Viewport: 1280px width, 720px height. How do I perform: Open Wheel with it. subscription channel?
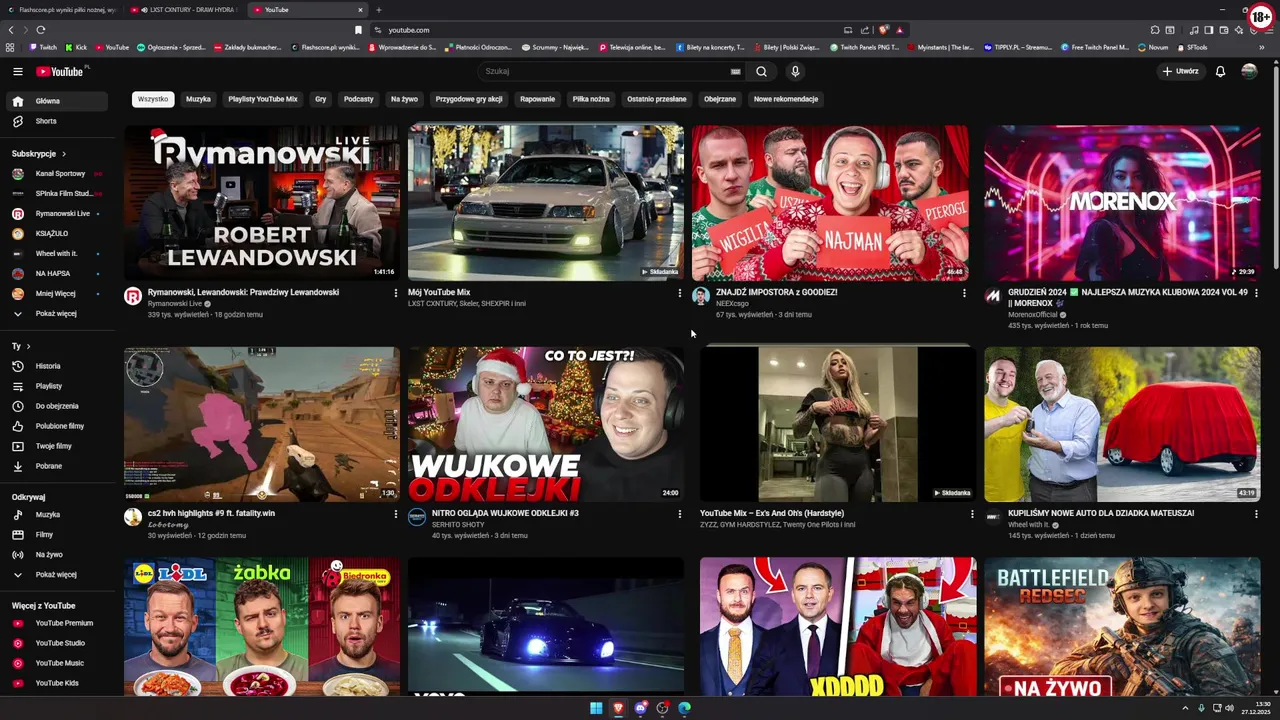(x=55, y=253)
